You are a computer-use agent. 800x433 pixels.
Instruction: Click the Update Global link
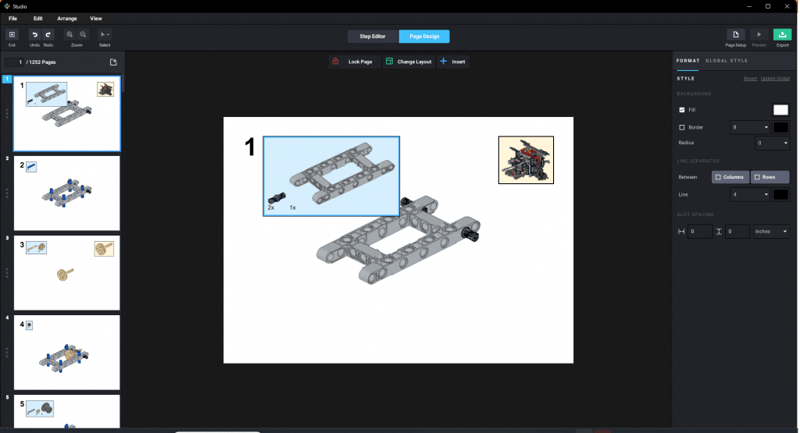(775, 79)
